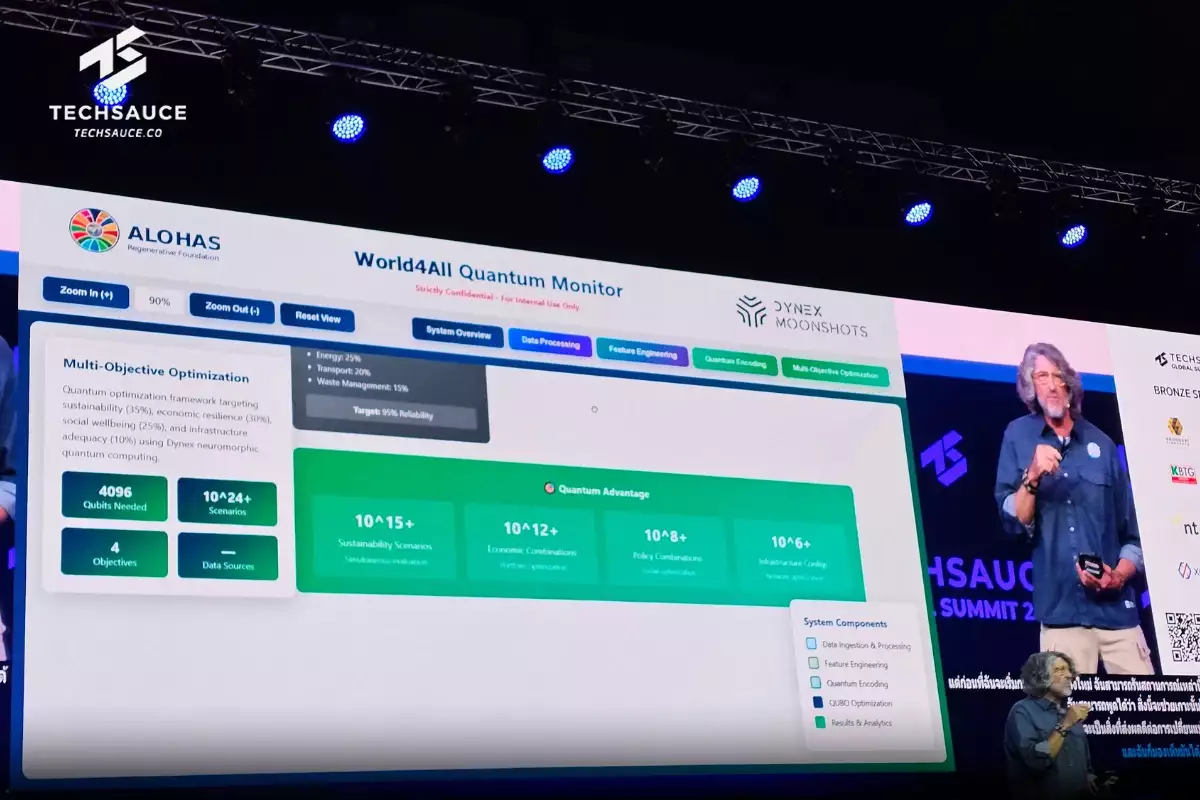Click the 10^24+ Scenarios card
Screen dimensions: 1200x800
tap(227, 502)
